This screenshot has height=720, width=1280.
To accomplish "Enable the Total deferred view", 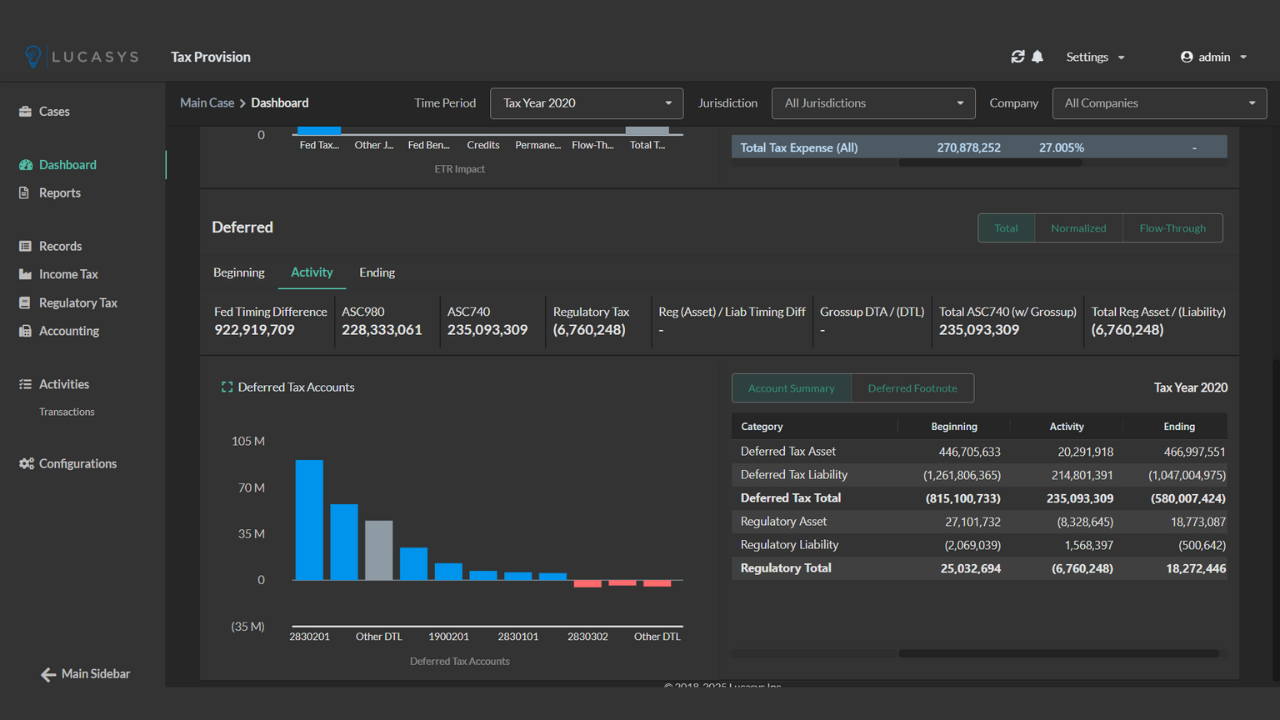I will tap(1005, 228).
